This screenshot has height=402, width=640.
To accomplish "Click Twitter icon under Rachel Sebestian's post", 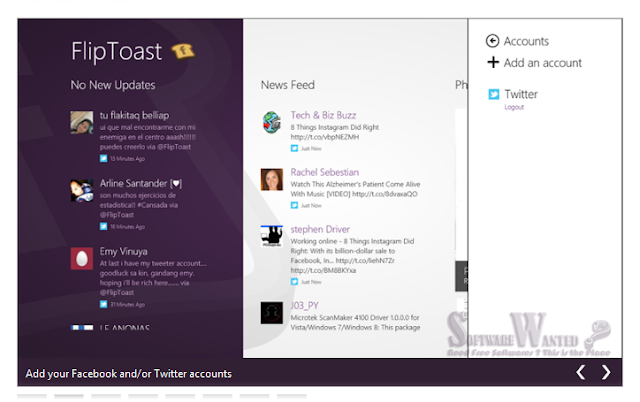I will (x=294, y=205).
